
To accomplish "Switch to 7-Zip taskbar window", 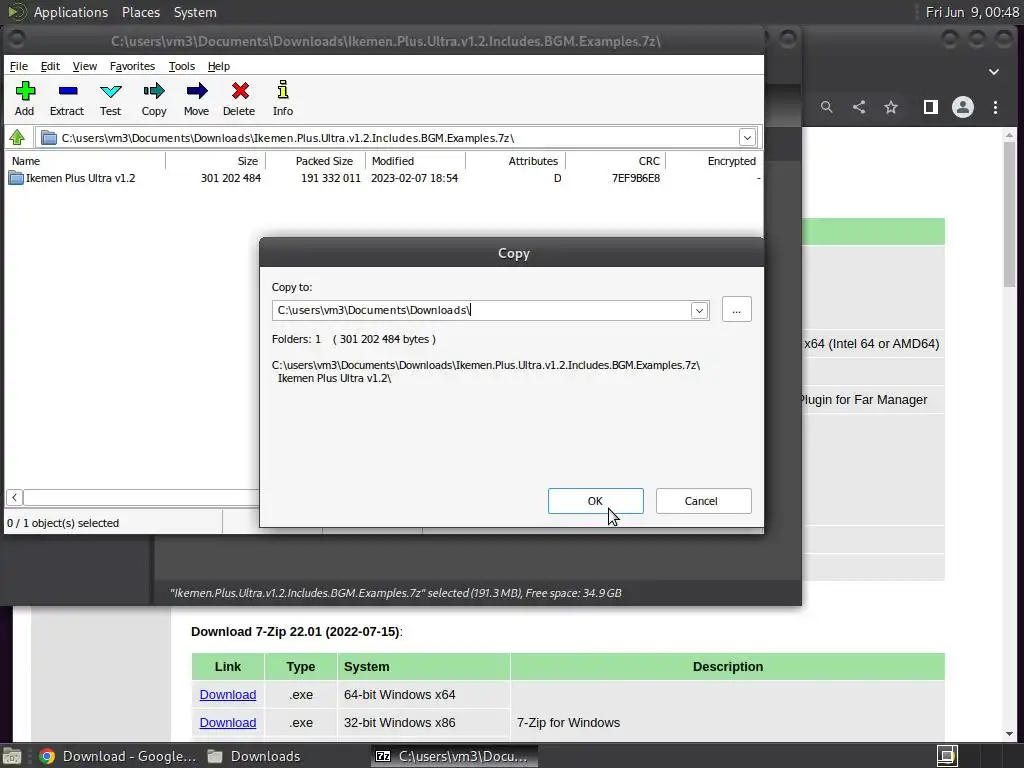I will point(455,756).
